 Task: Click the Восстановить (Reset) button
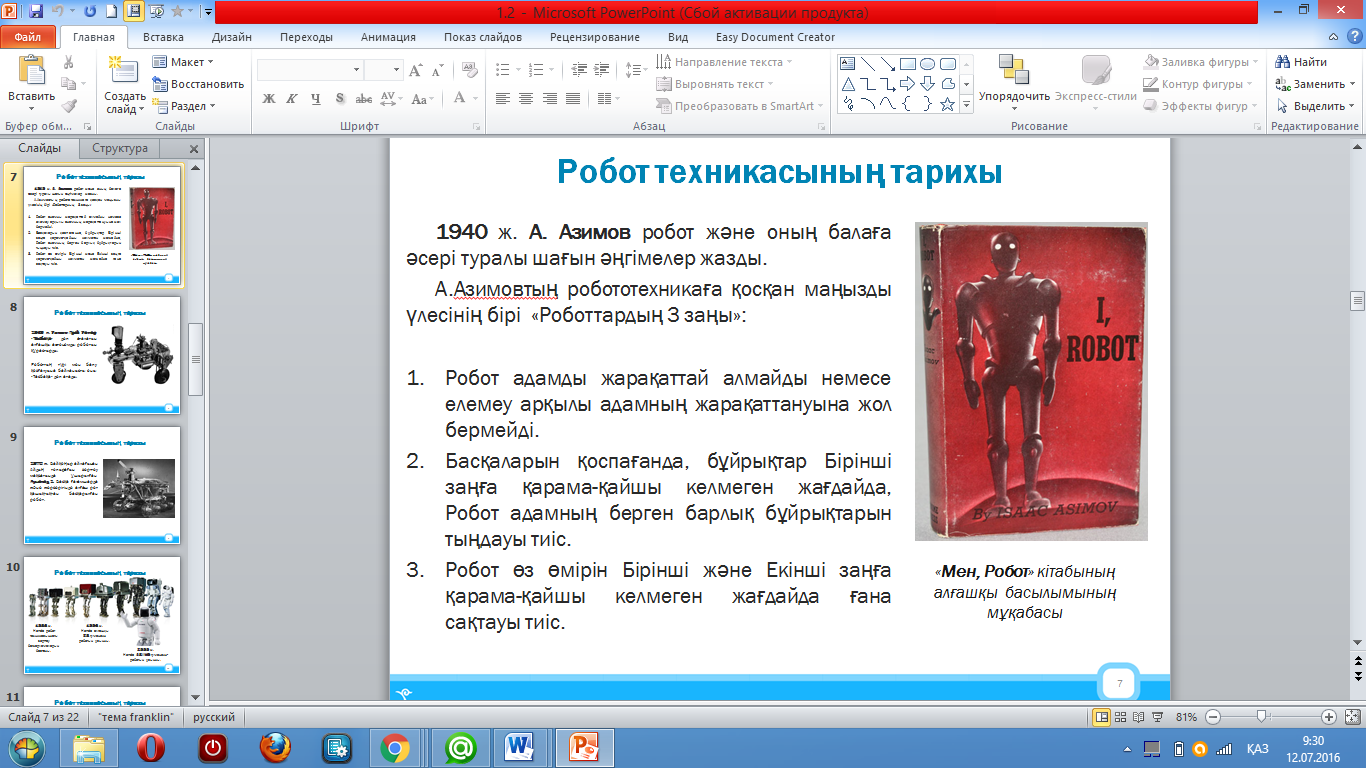[199, 84]
